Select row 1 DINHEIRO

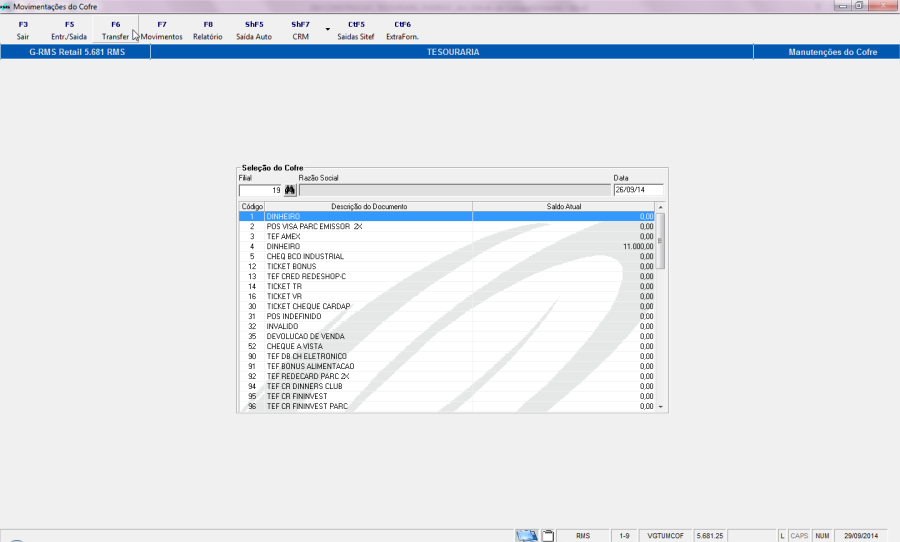point(447,216)
